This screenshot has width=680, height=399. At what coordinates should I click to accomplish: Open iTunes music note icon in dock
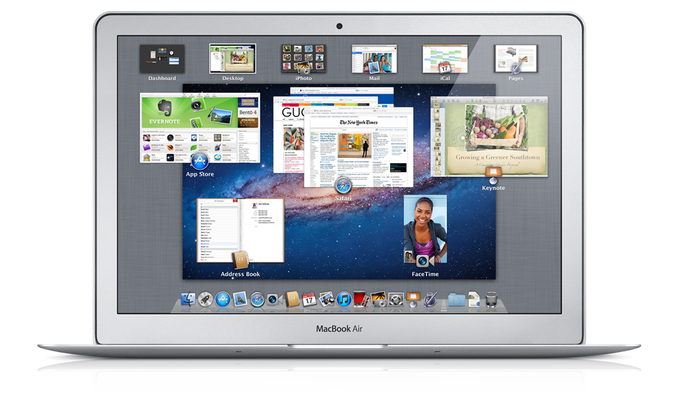point(344,299)
